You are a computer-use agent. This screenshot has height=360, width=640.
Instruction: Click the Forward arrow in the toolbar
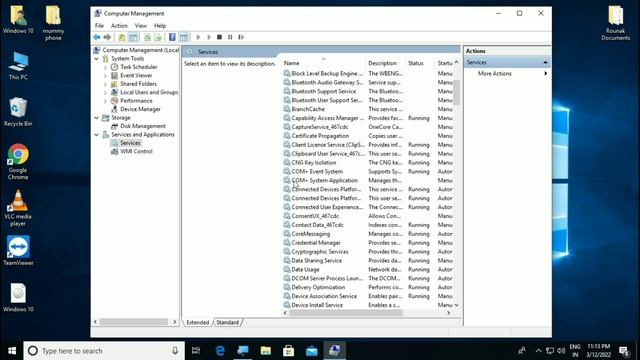click(x=107, y=37)
